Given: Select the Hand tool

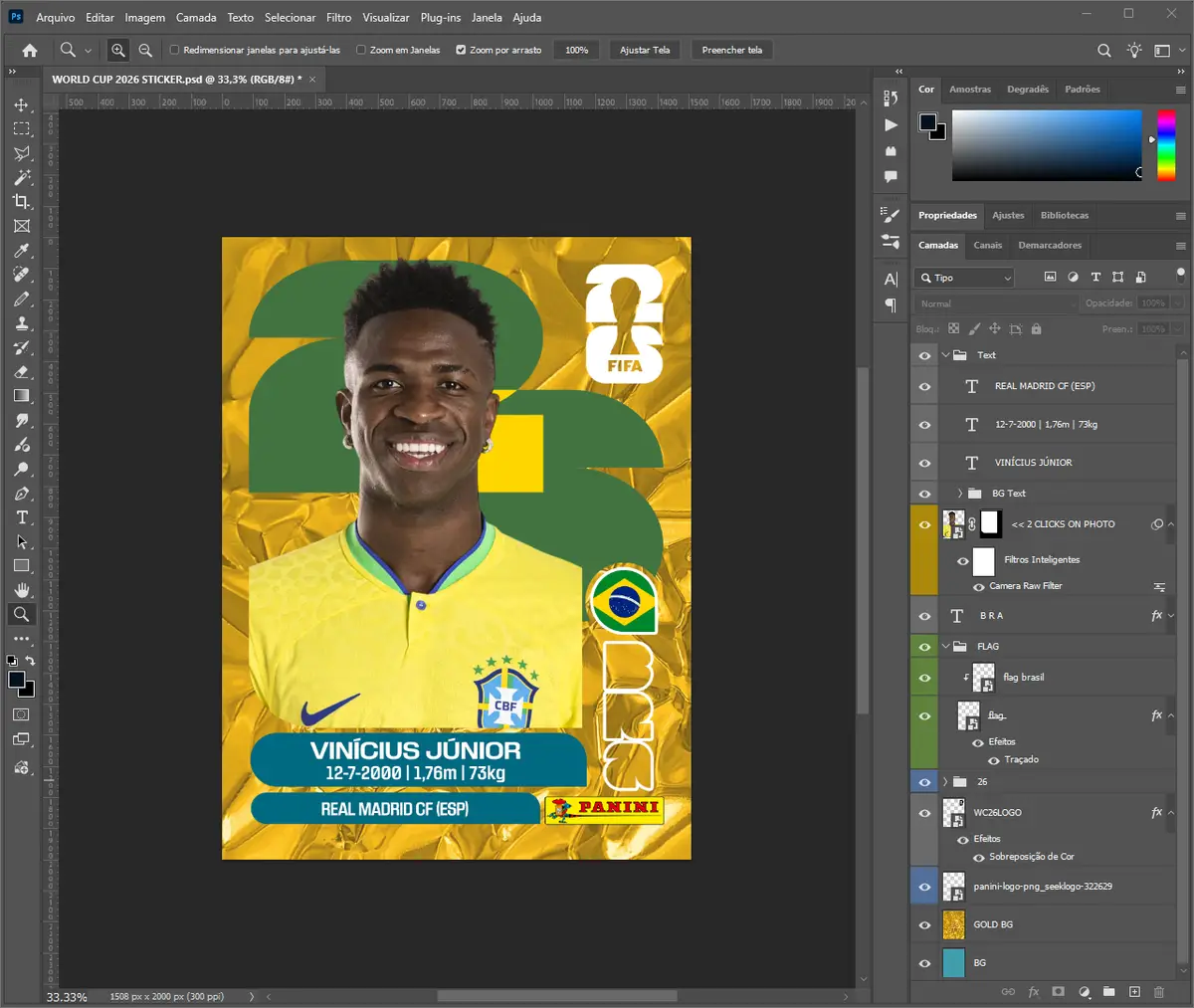Looking at the screenshot, I should (21, 590).
